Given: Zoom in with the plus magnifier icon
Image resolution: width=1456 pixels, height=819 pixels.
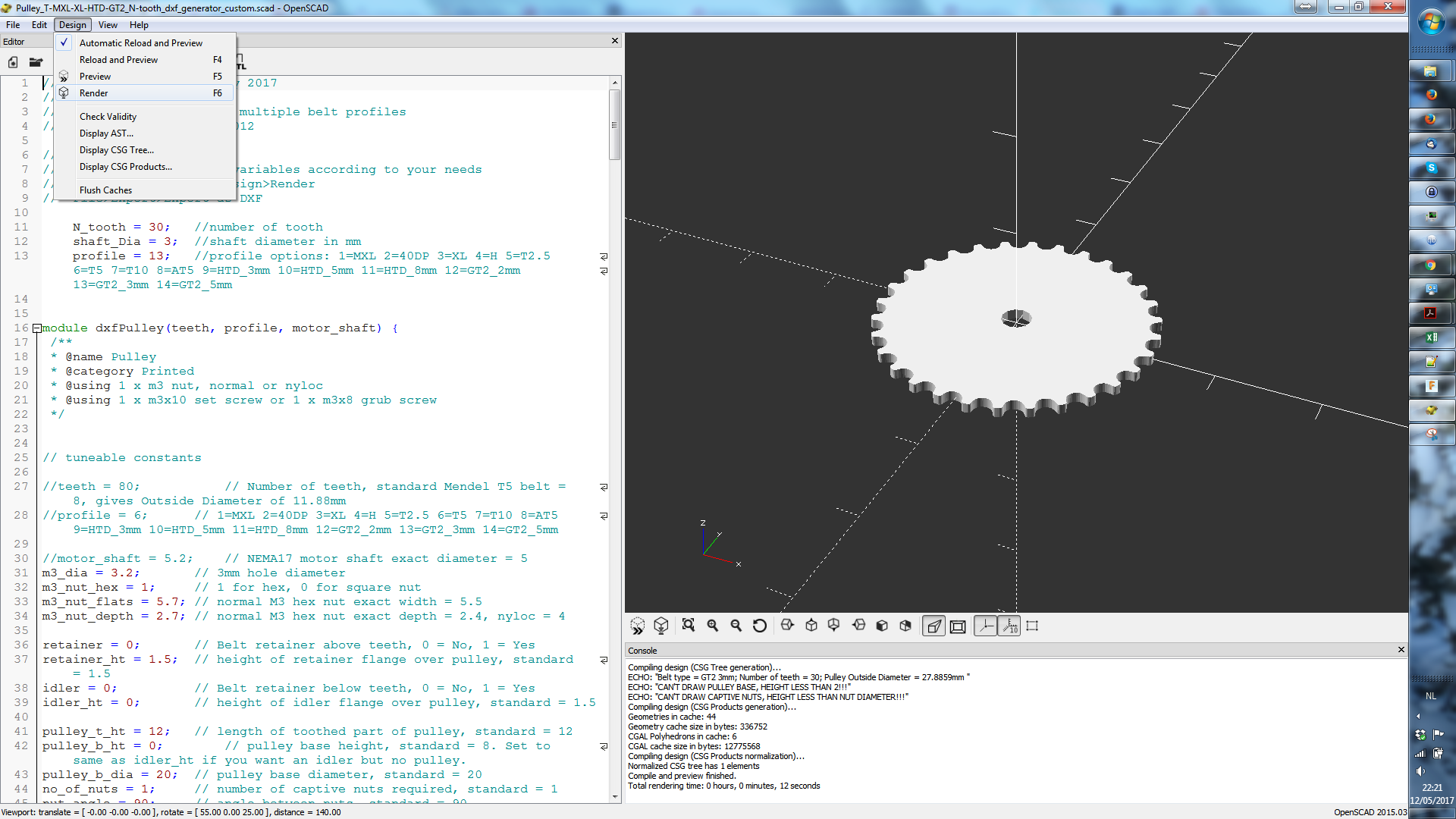Looking at the screenshot, I should [712, 626].
